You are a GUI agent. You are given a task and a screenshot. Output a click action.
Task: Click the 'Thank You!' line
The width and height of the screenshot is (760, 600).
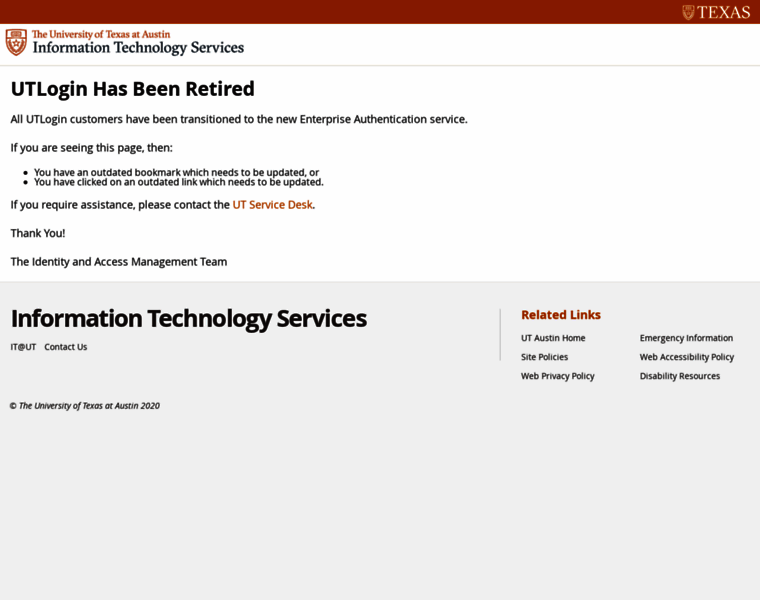pyautogui.click(x=38, y=233)
